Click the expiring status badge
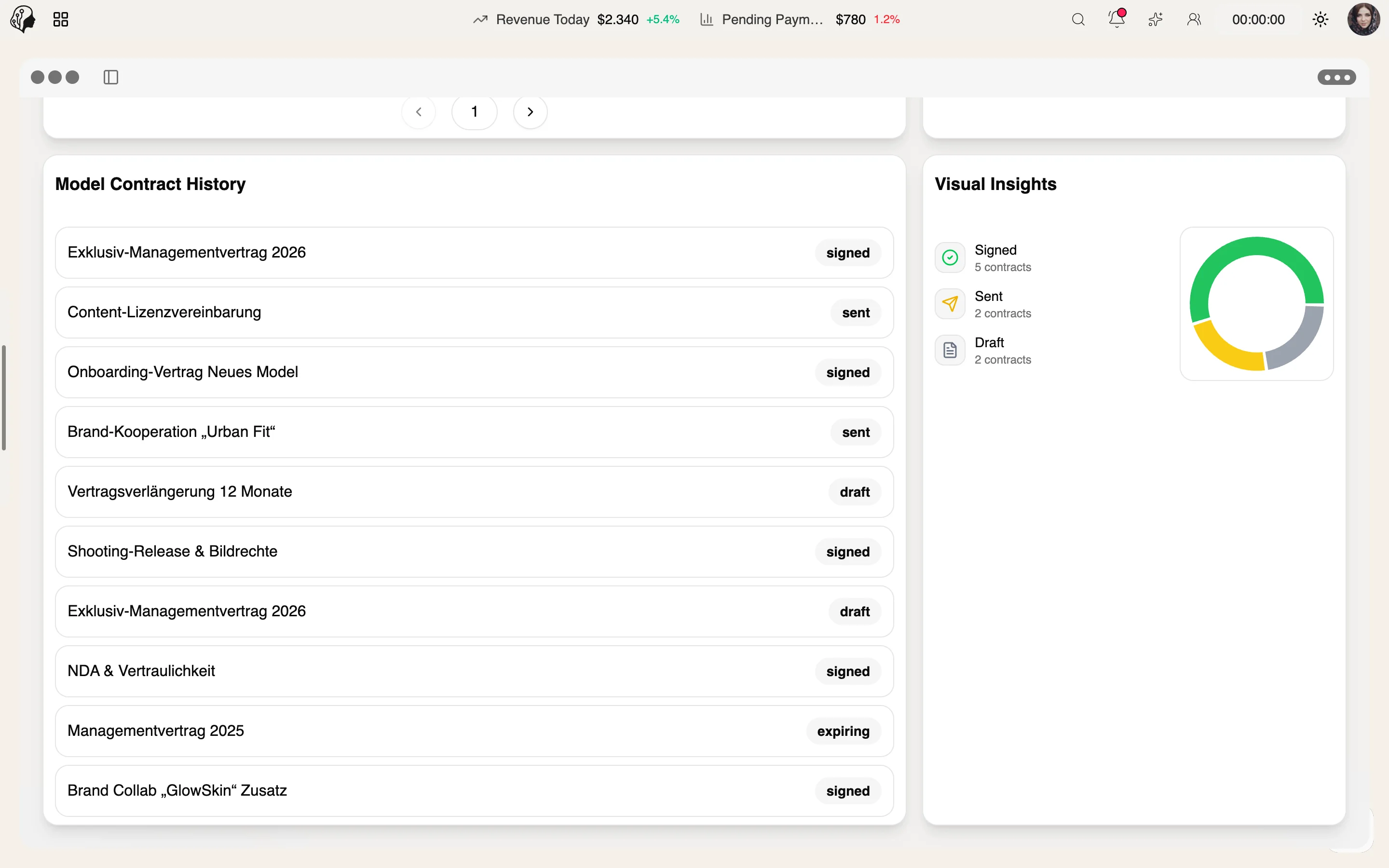This screenshot has width=1389, height=868. 843,731
